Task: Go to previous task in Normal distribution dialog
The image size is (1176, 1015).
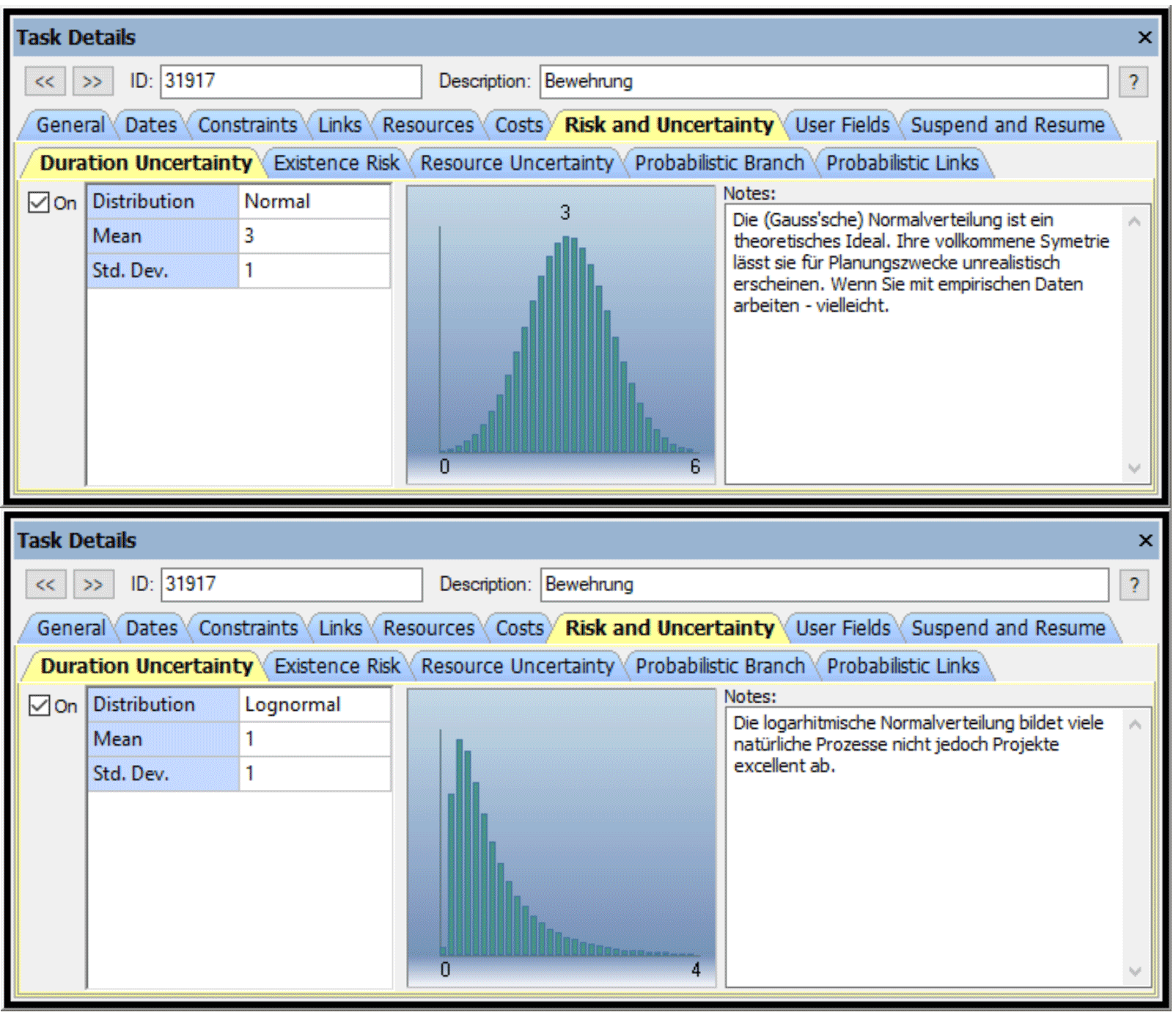Action: coord(45,81)
